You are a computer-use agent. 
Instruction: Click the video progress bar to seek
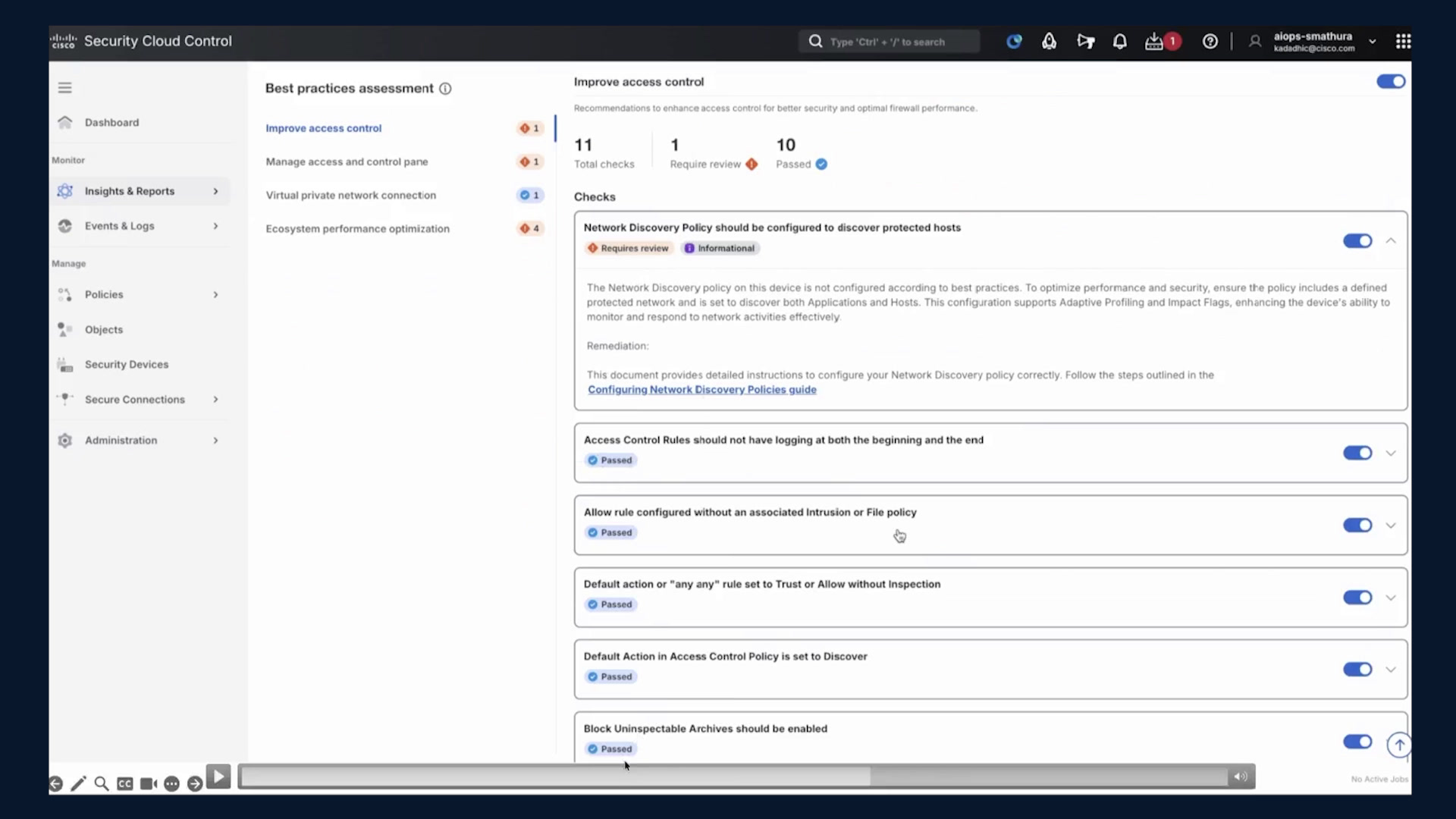(x=733, y=777)
